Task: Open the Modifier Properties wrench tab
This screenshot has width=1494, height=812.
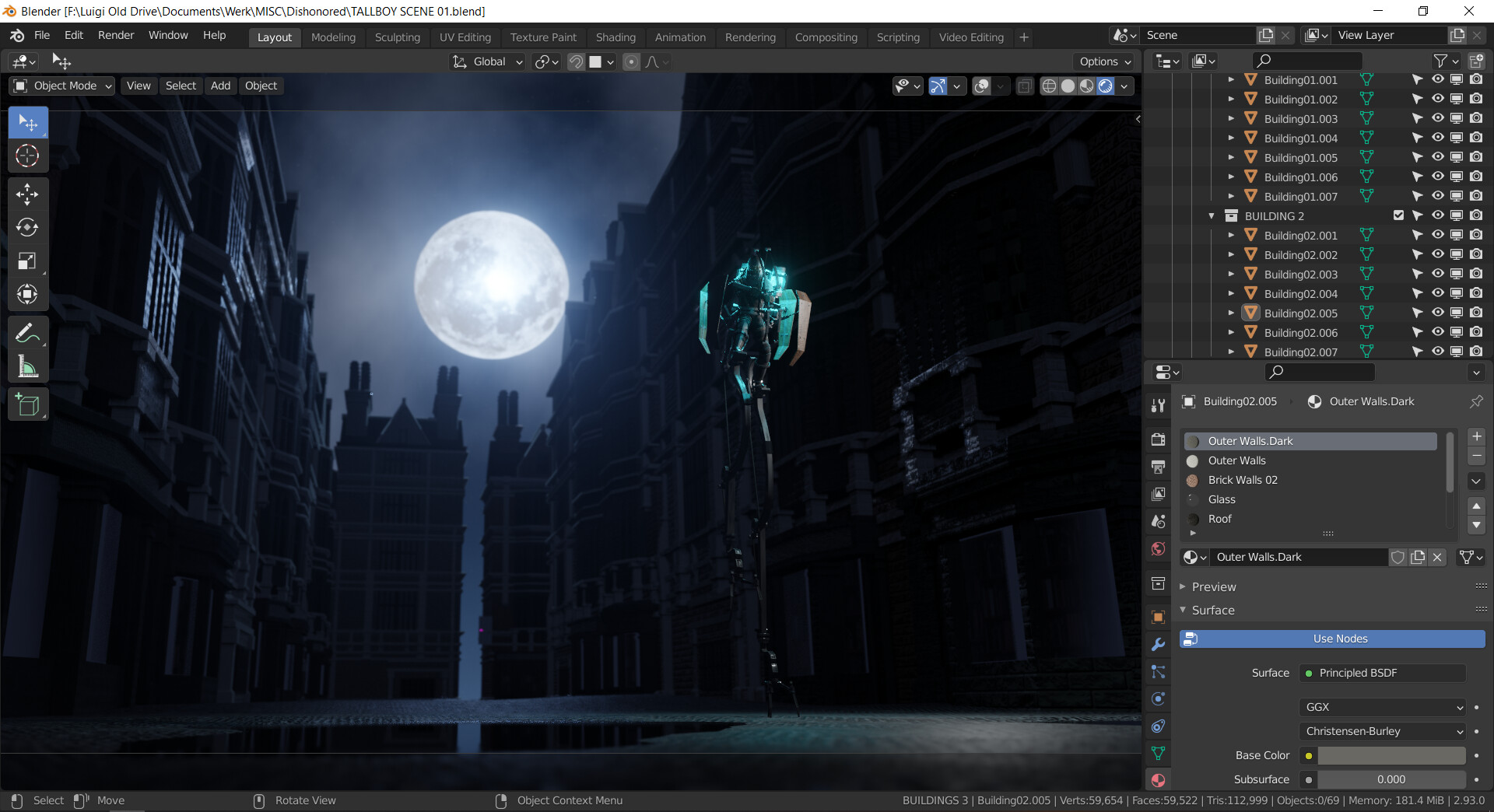Action: click(x=1159, y=643)
